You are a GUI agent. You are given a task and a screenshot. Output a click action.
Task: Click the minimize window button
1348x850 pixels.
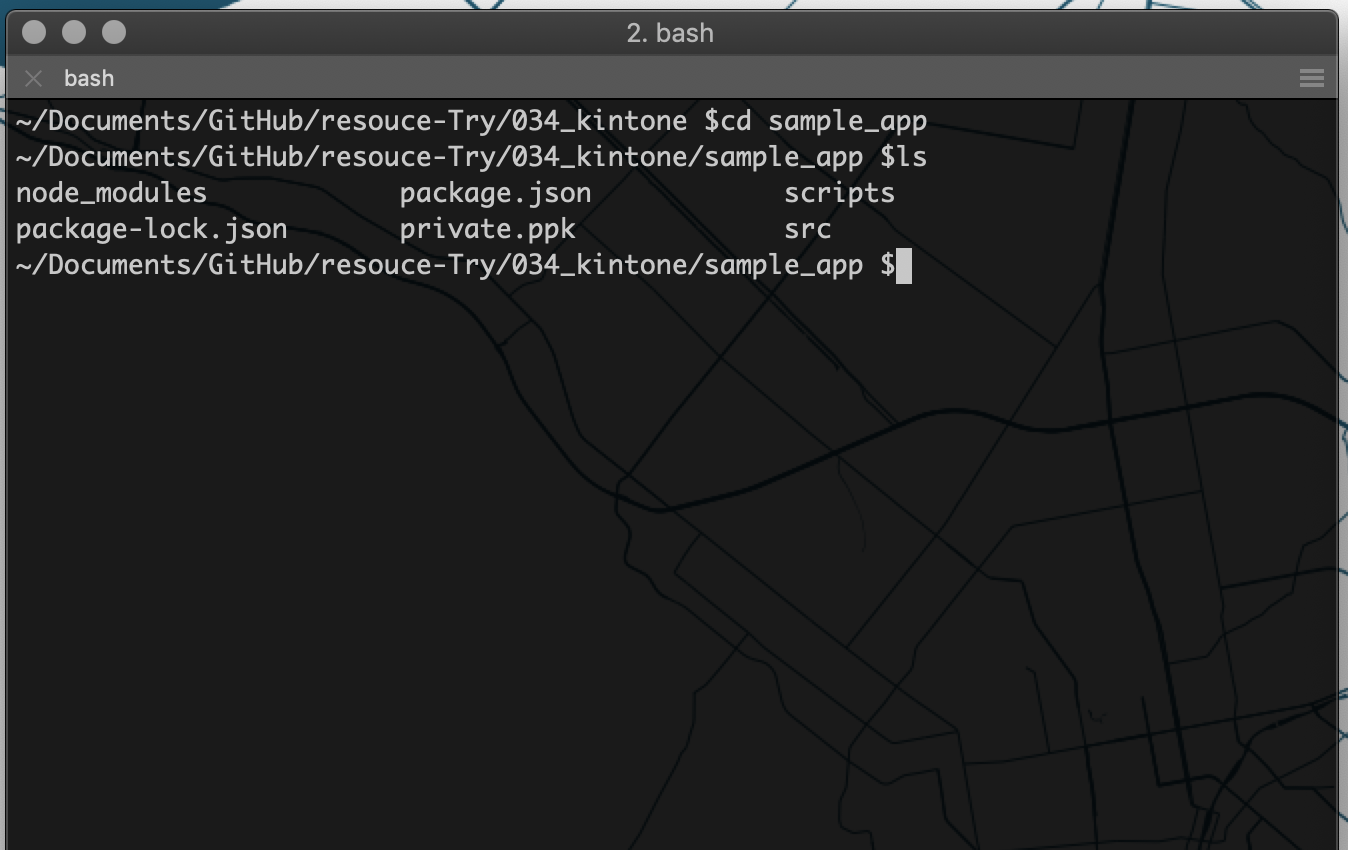[x=74, y=33]
